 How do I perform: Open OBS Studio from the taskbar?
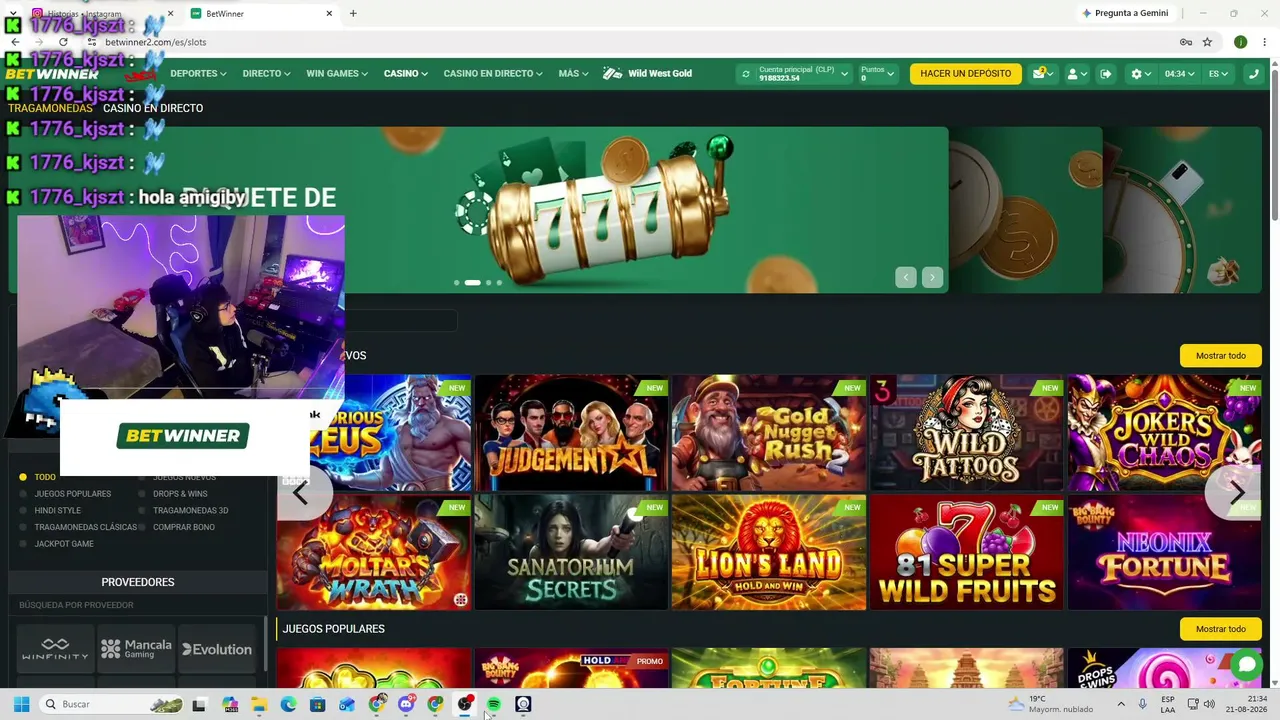pos(465,704)
